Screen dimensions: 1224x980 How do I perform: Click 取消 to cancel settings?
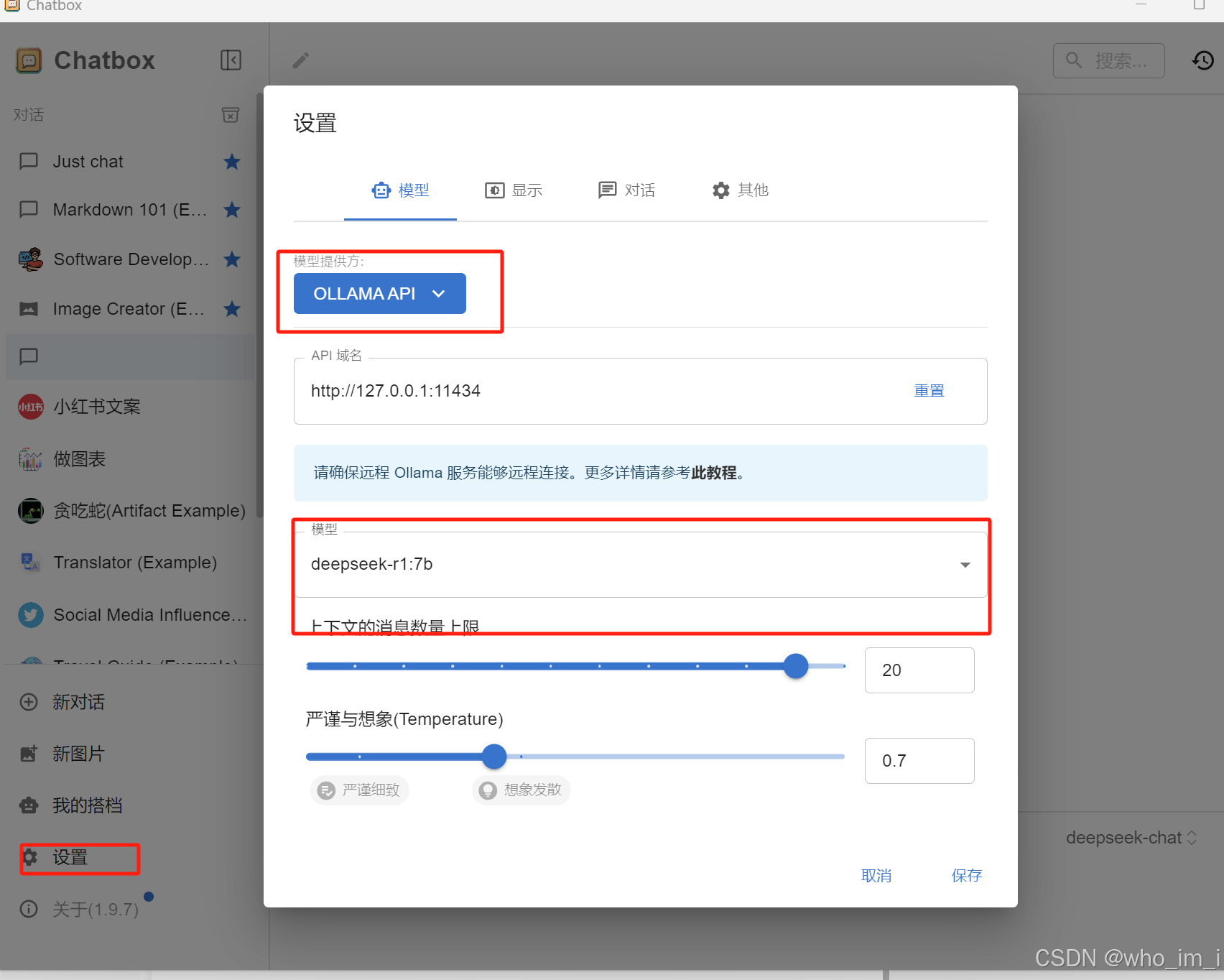point(876,876)
